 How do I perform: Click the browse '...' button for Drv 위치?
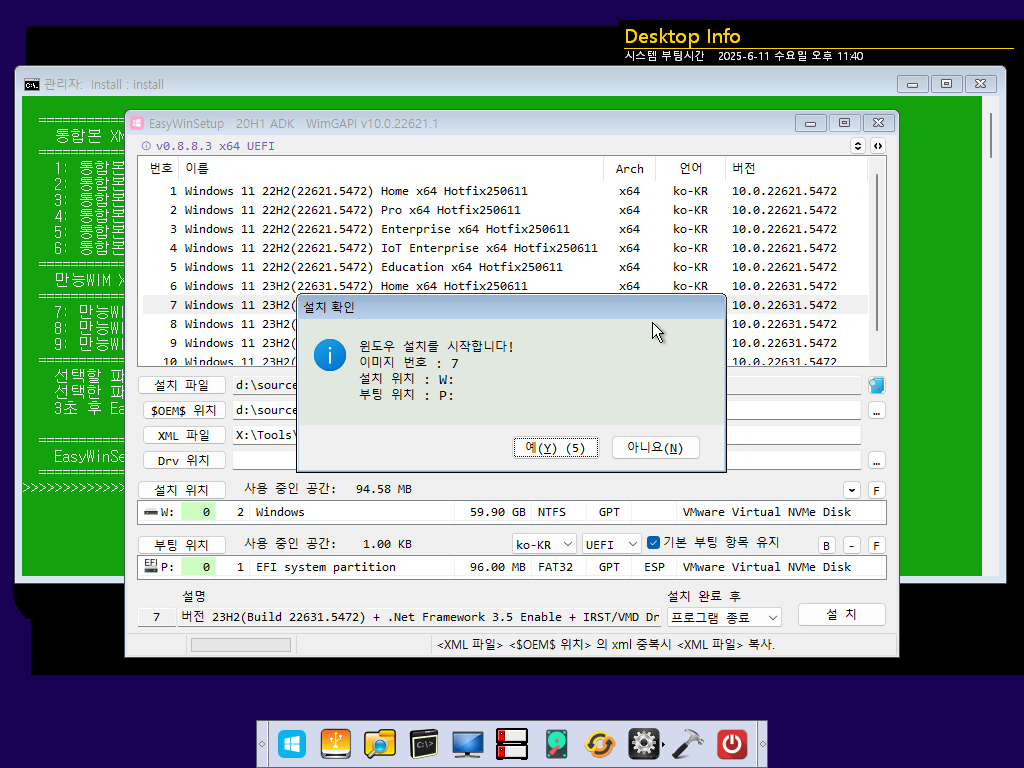[876, 461]
